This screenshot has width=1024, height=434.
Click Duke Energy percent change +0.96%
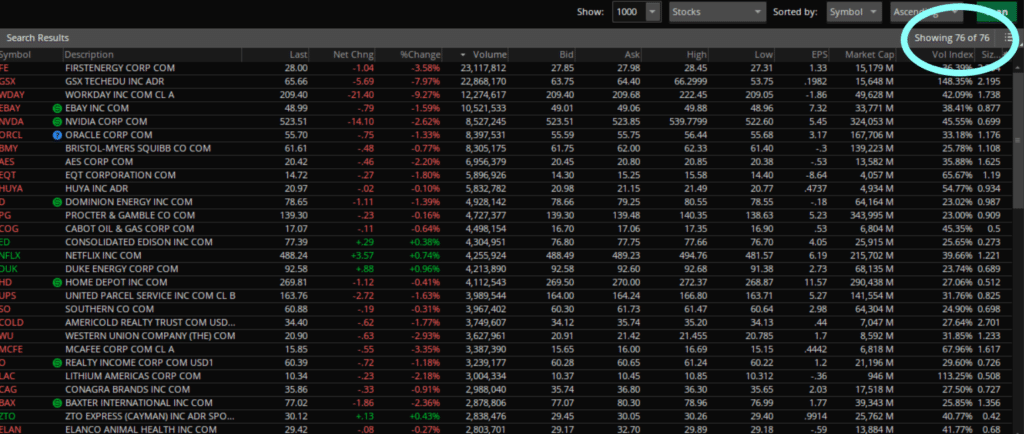[424, 269]
